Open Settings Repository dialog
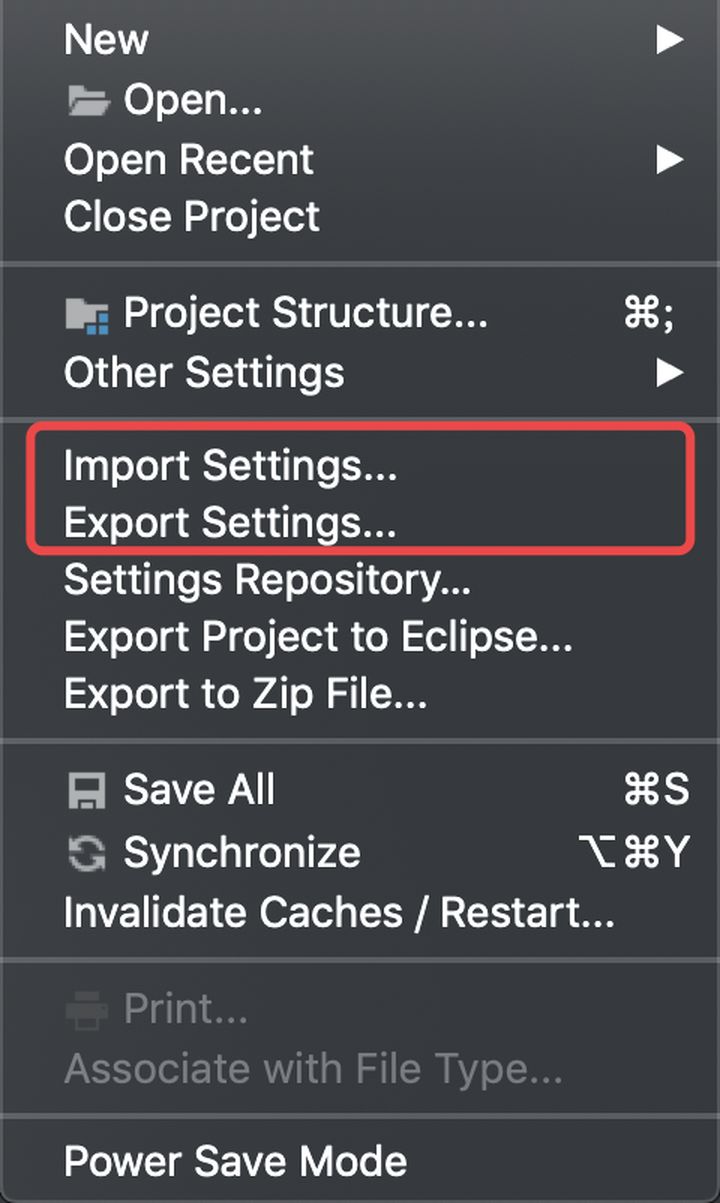720x1203 pixels. point(267,580)
